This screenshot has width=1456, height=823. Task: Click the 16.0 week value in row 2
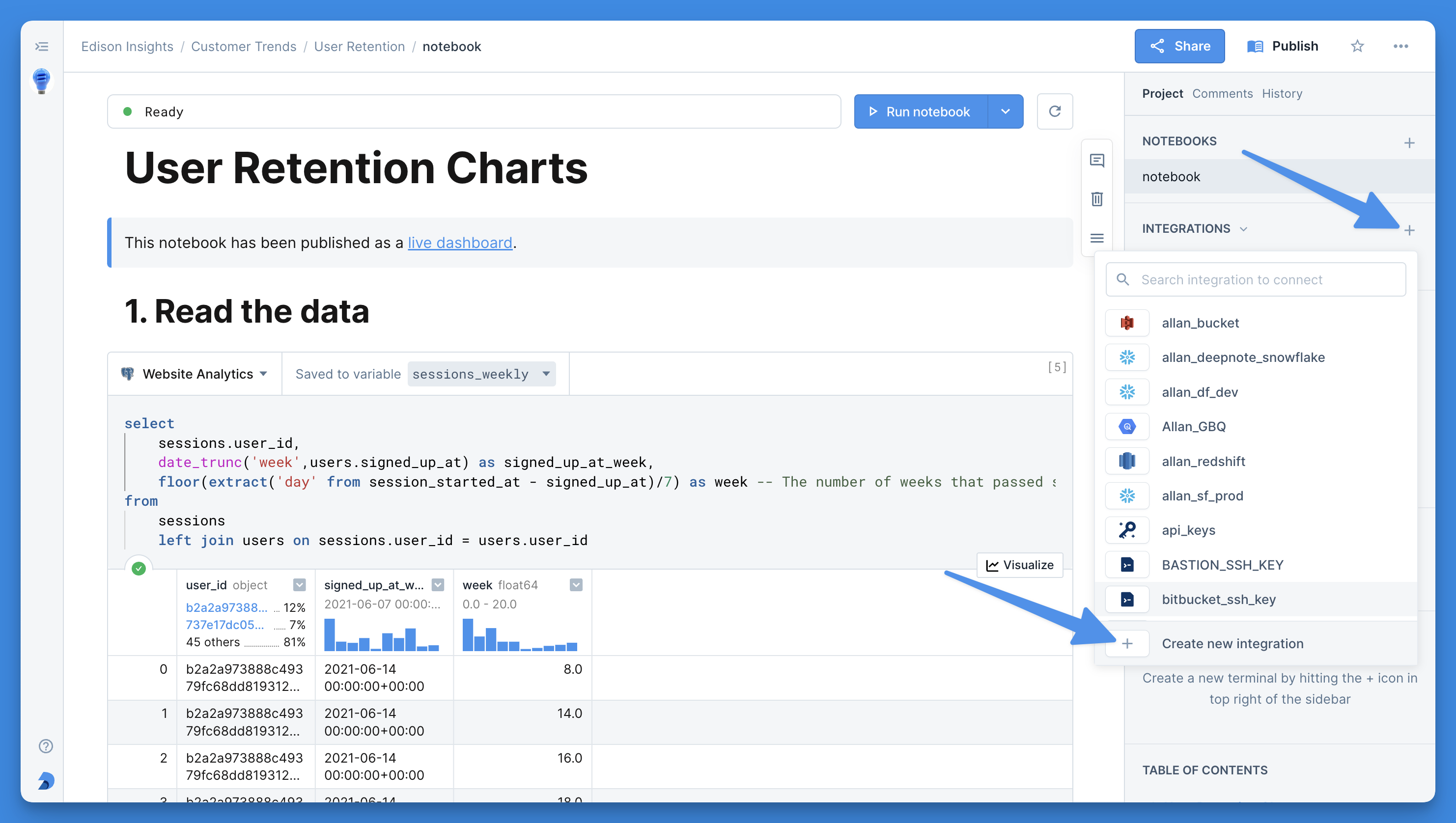(x=569, y=757)
